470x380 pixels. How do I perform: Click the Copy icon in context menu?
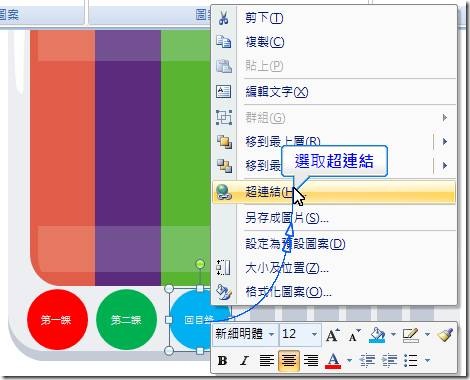[x=224, y=42]
